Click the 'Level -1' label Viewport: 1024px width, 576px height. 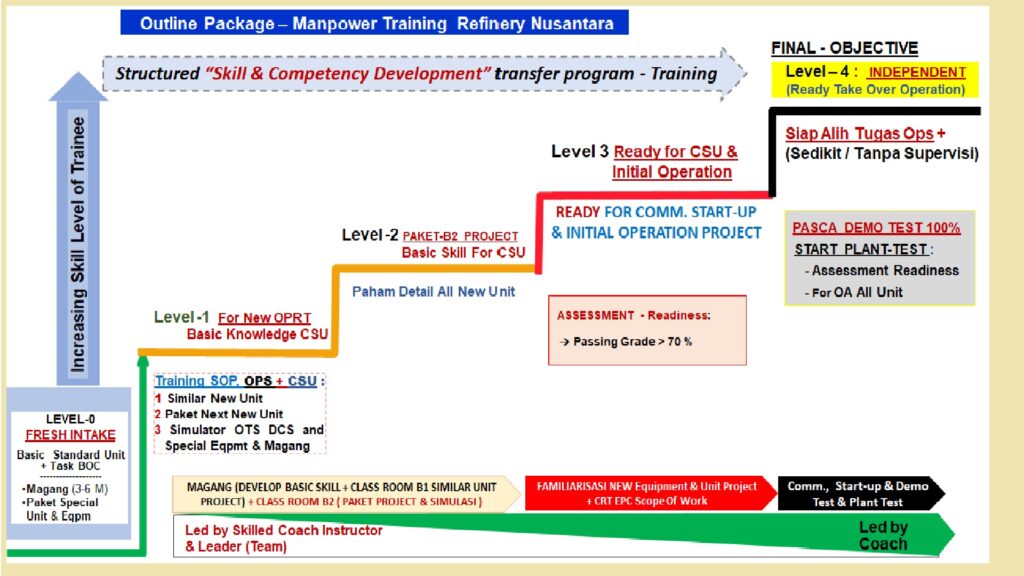point(182,317)
